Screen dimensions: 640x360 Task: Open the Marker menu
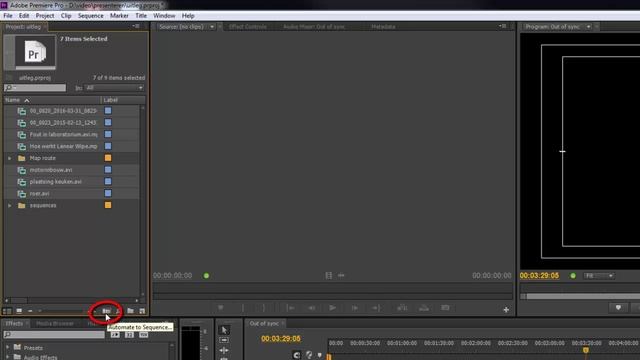tap(119, 16)
